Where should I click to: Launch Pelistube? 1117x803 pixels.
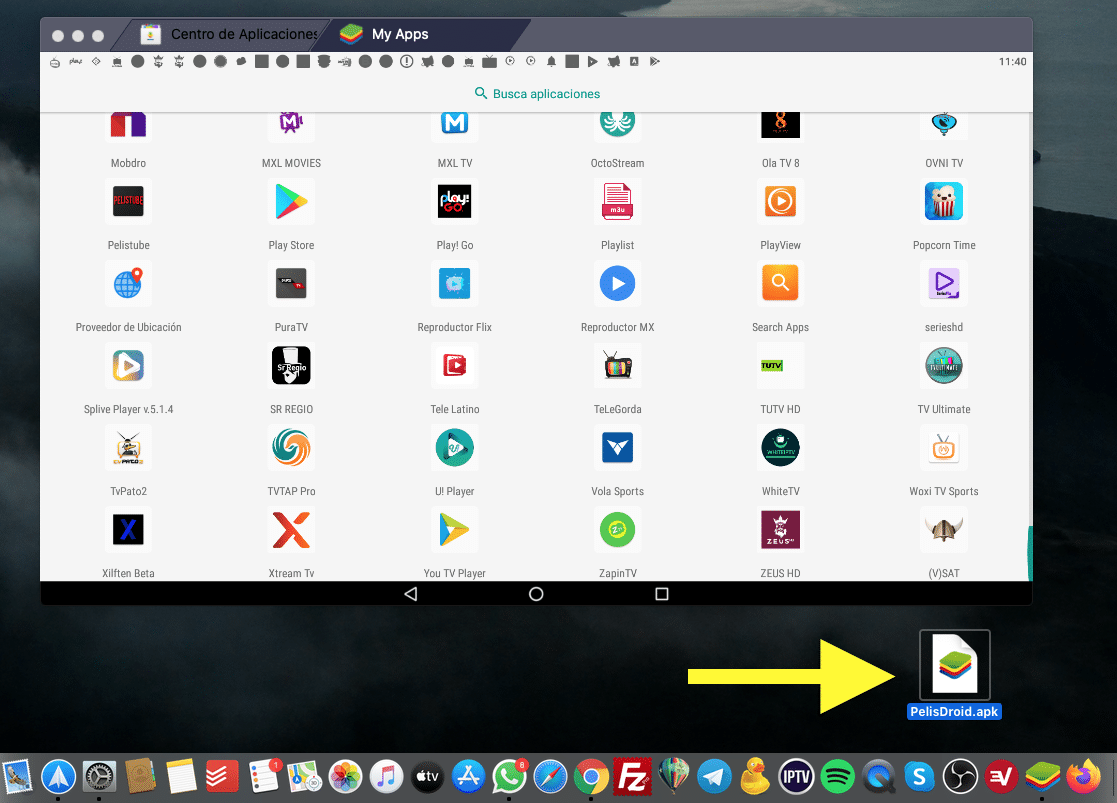(x=128, y=201)
